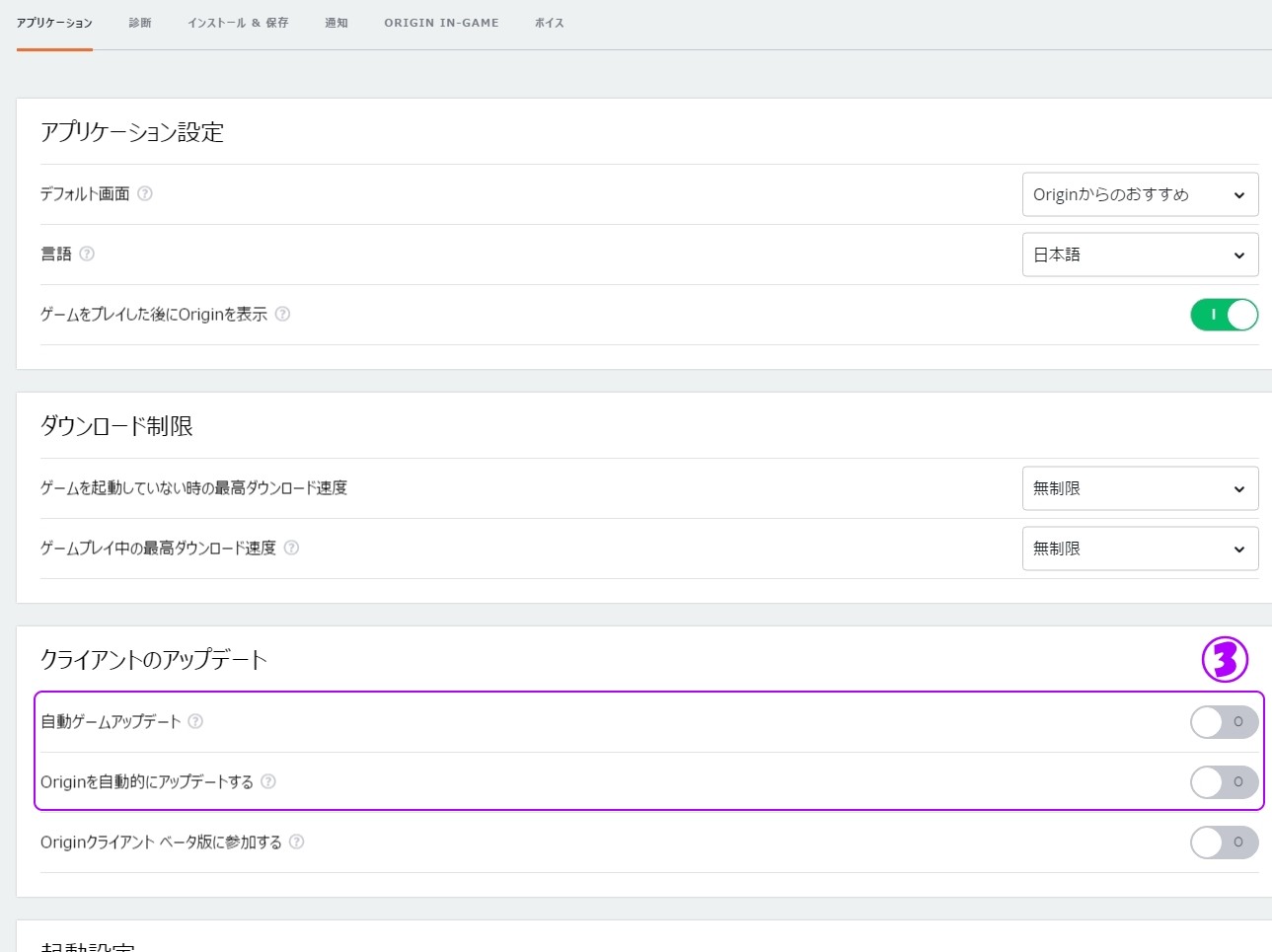
Task: Click help icon beside Originを自動的にアップデートする
Action: (x=267, y=781)
